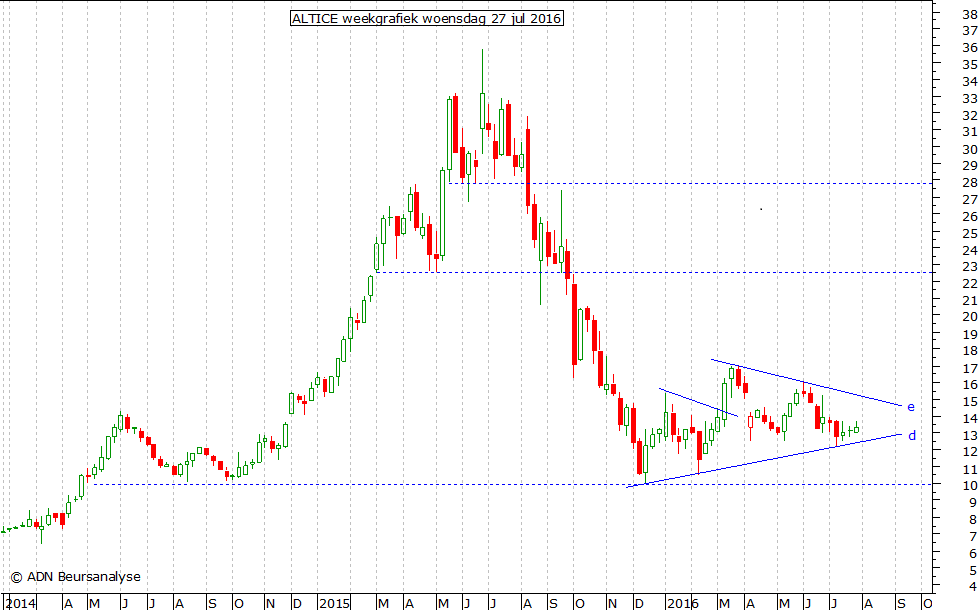980x610 pixels.
Task: Click price label 5 on the price axis
Action: pyautogui.click(x=974, y=571)
